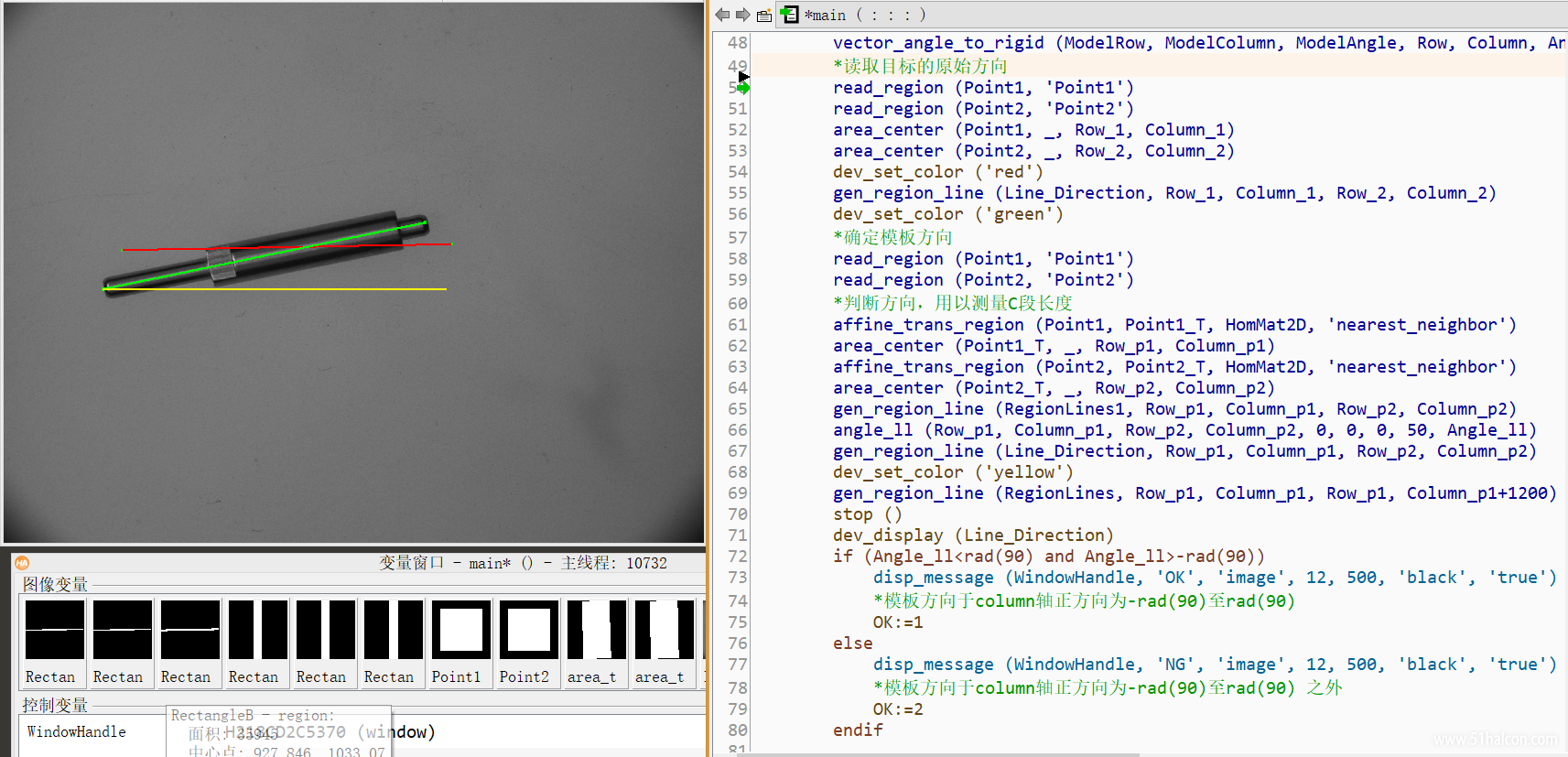Screen dimensions: 1568x757
Task: Click the main procedure icon in the selector
Action: (789, 15)
